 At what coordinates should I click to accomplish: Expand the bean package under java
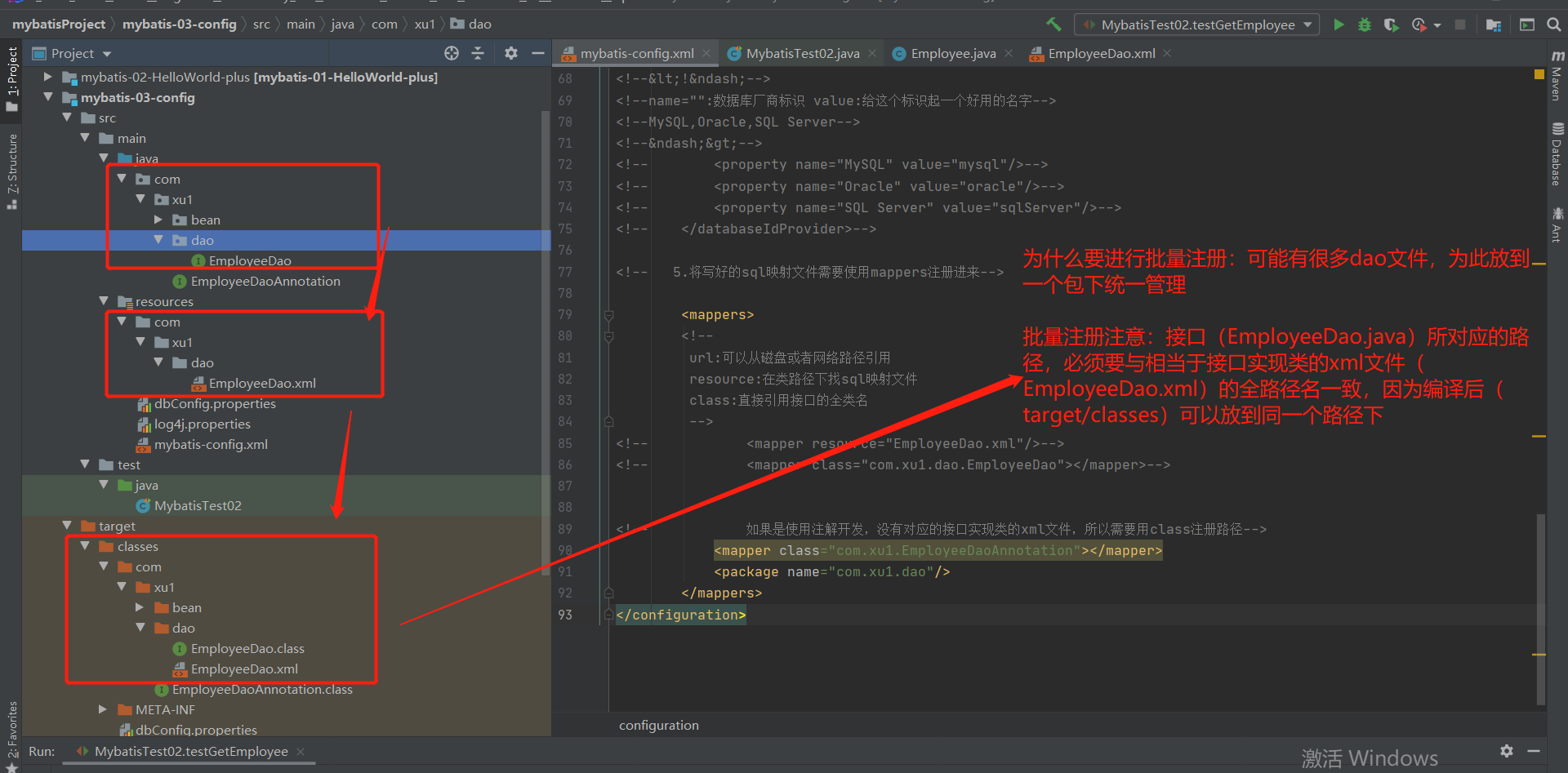(x=158, y=220)
